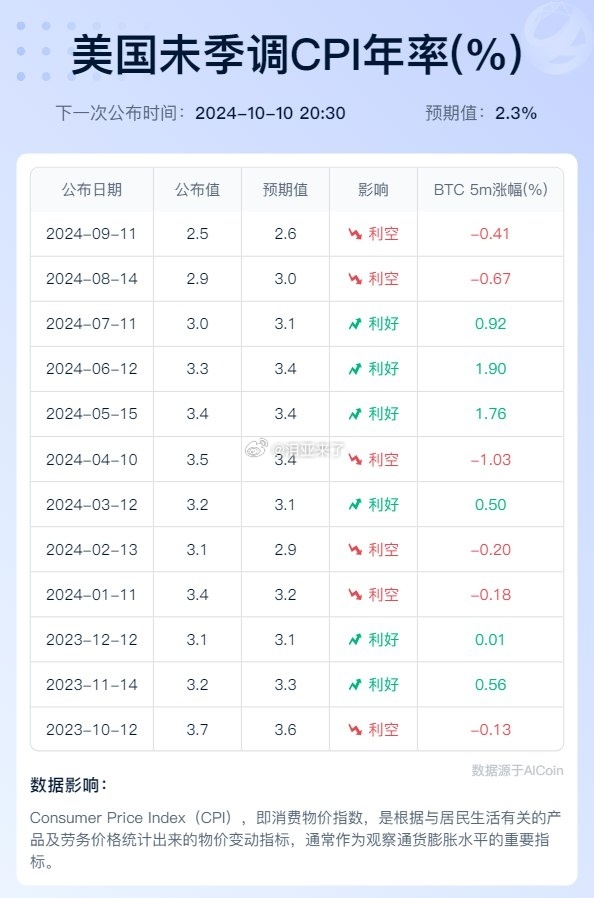Click the 预期值 column header
This screenshot has width=594, height=898.
[285, 190]
